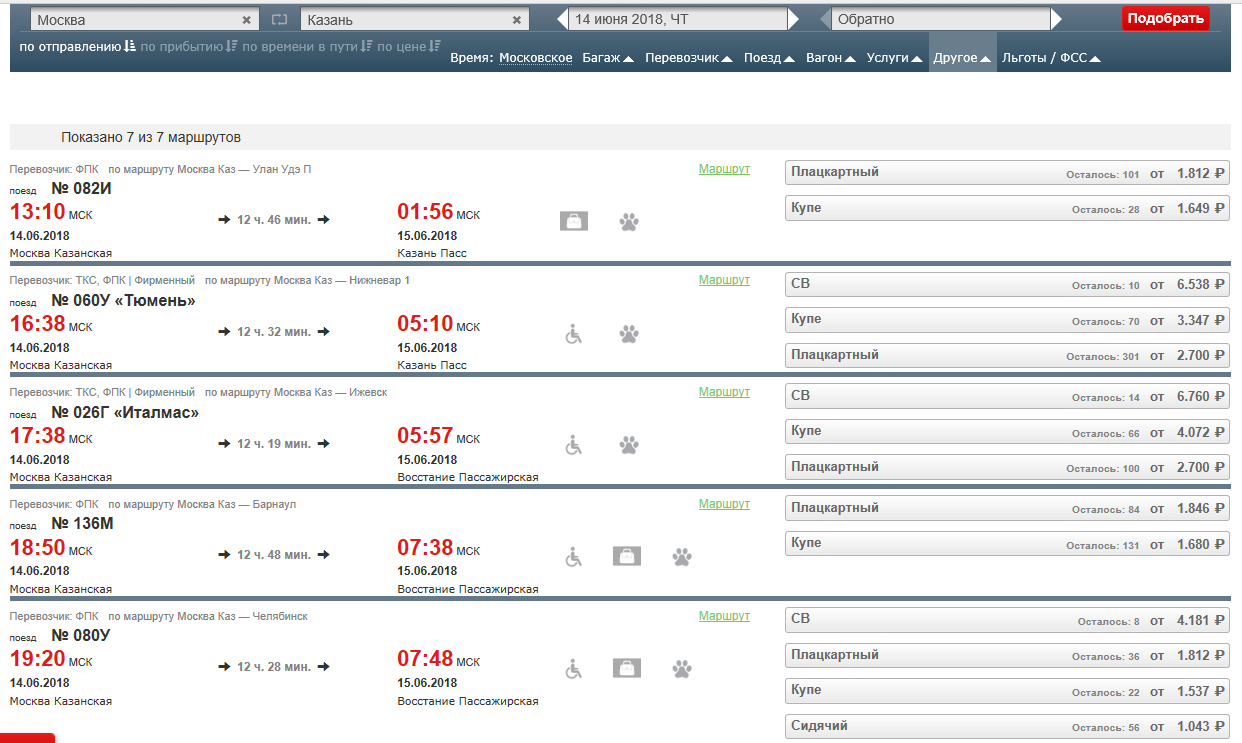The width and height of the screenshot is (1242, 743).
Task: Select СВ for train 026Г at 6.760 ₽
Action: coord(1007,396)
